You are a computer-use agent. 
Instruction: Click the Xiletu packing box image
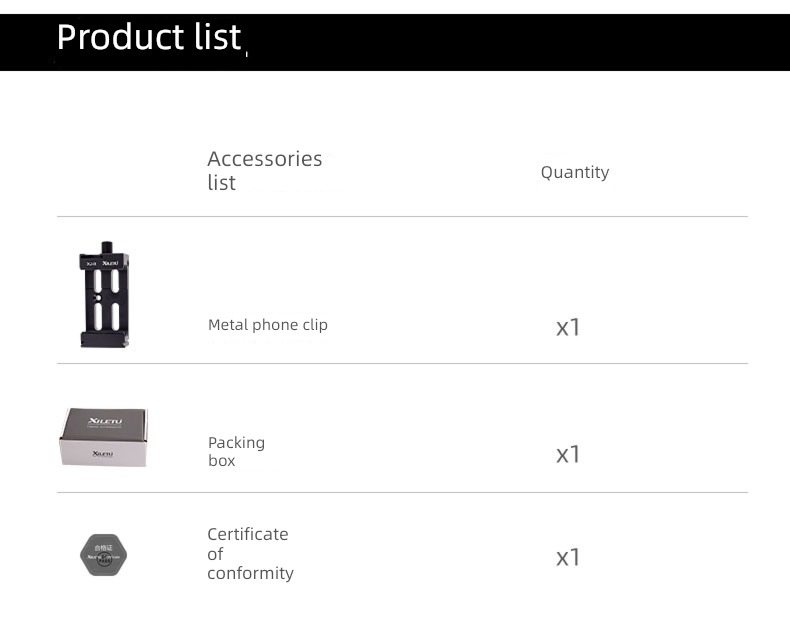103,437
